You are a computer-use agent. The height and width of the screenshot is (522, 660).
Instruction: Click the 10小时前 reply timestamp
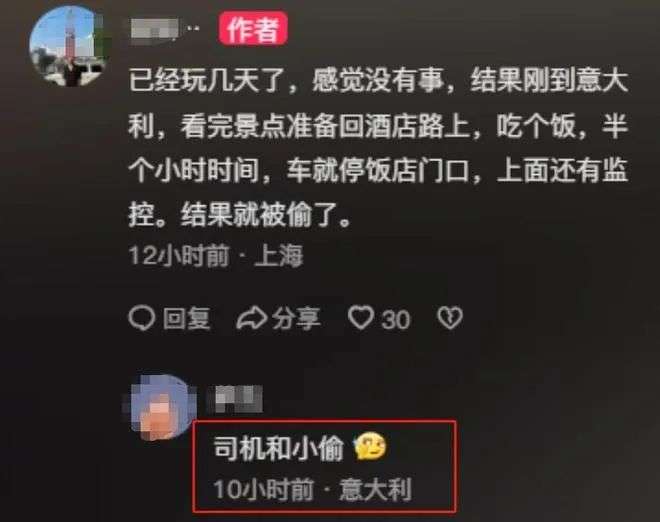264,490
